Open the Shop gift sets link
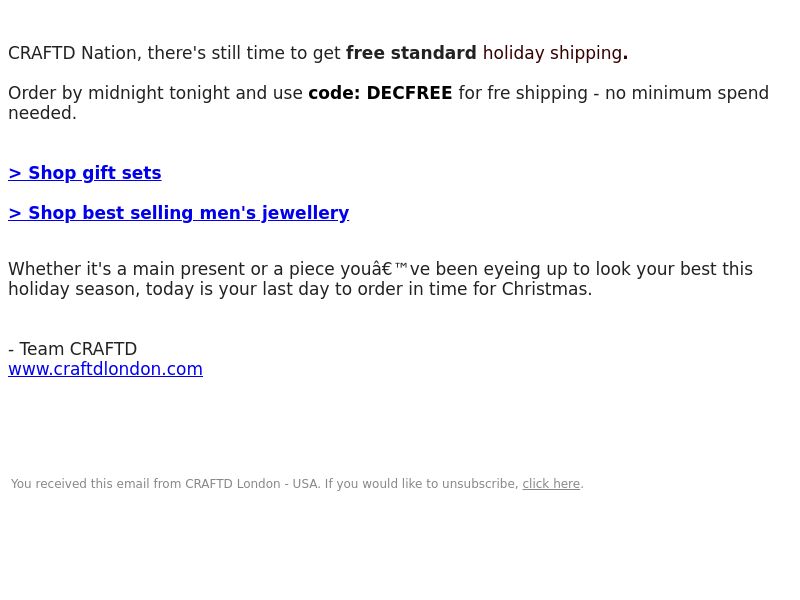Viewport: 800px width, 600px height. pos(85,173)
